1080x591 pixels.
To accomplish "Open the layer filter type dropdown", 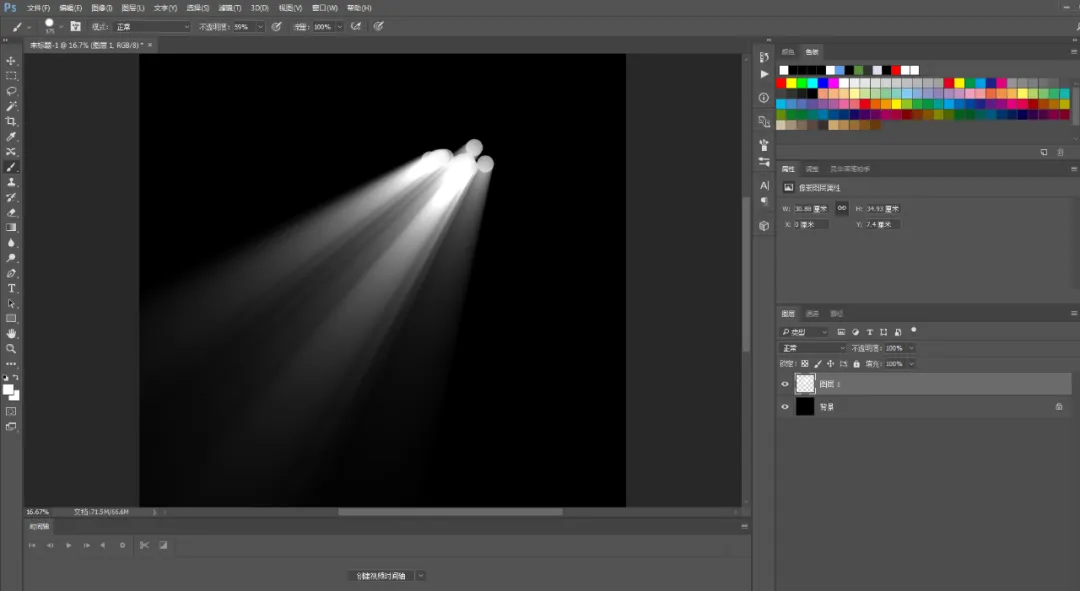I will point(804,332).
